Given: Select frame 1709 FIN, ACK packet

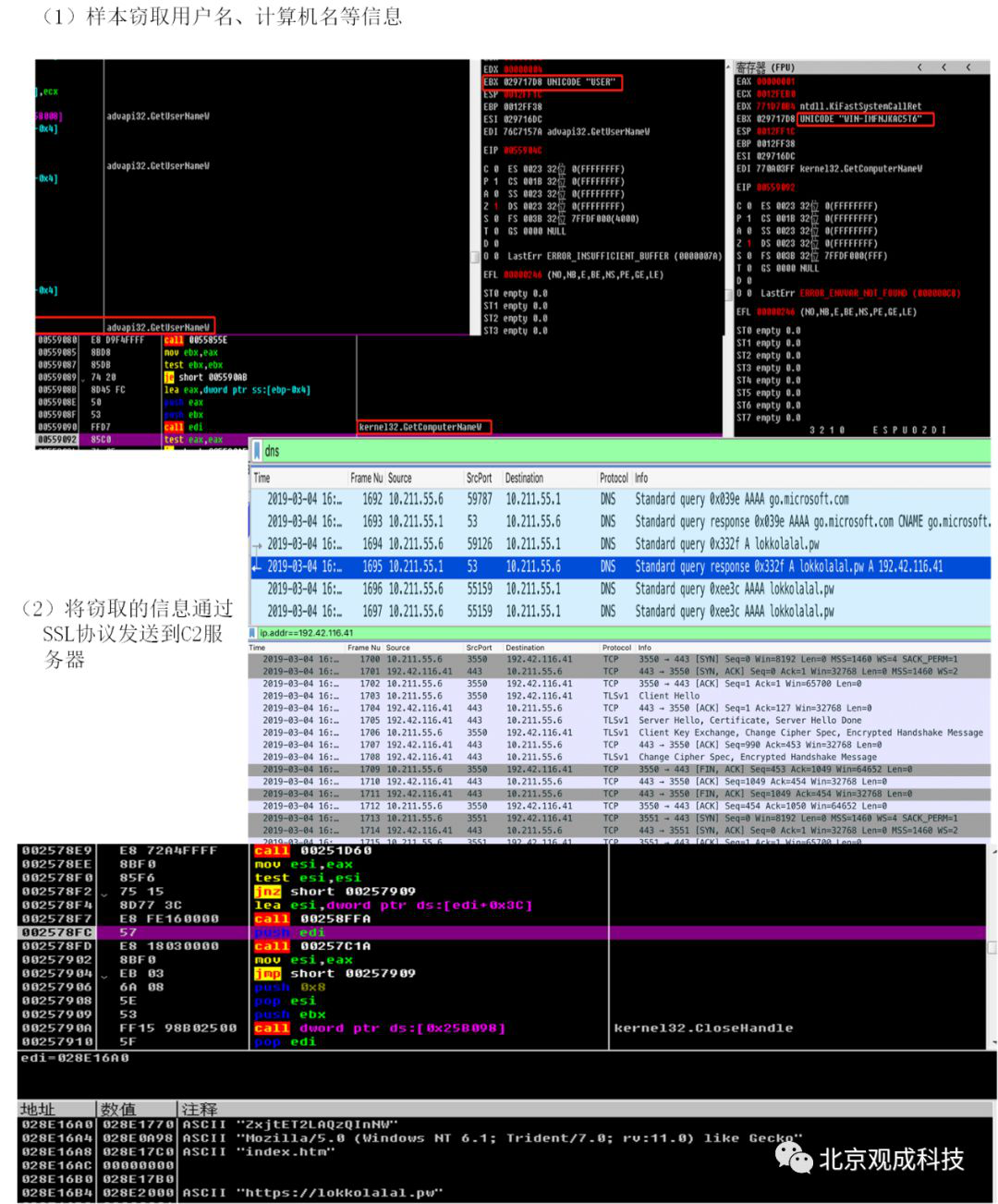Looking at the screenshot, I should coord(619,769).
